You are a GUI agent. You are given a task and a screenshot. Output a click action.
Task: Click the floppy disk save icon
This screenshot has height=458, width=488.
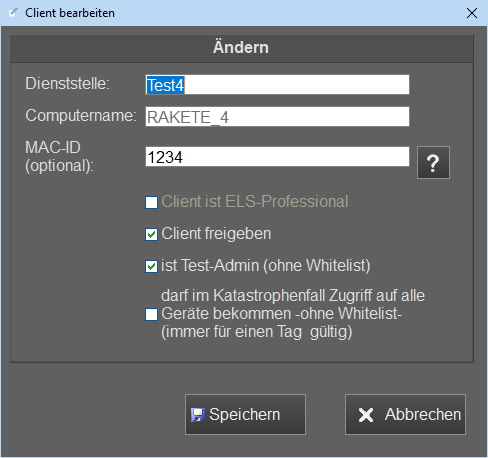click(x=197, y=415)
